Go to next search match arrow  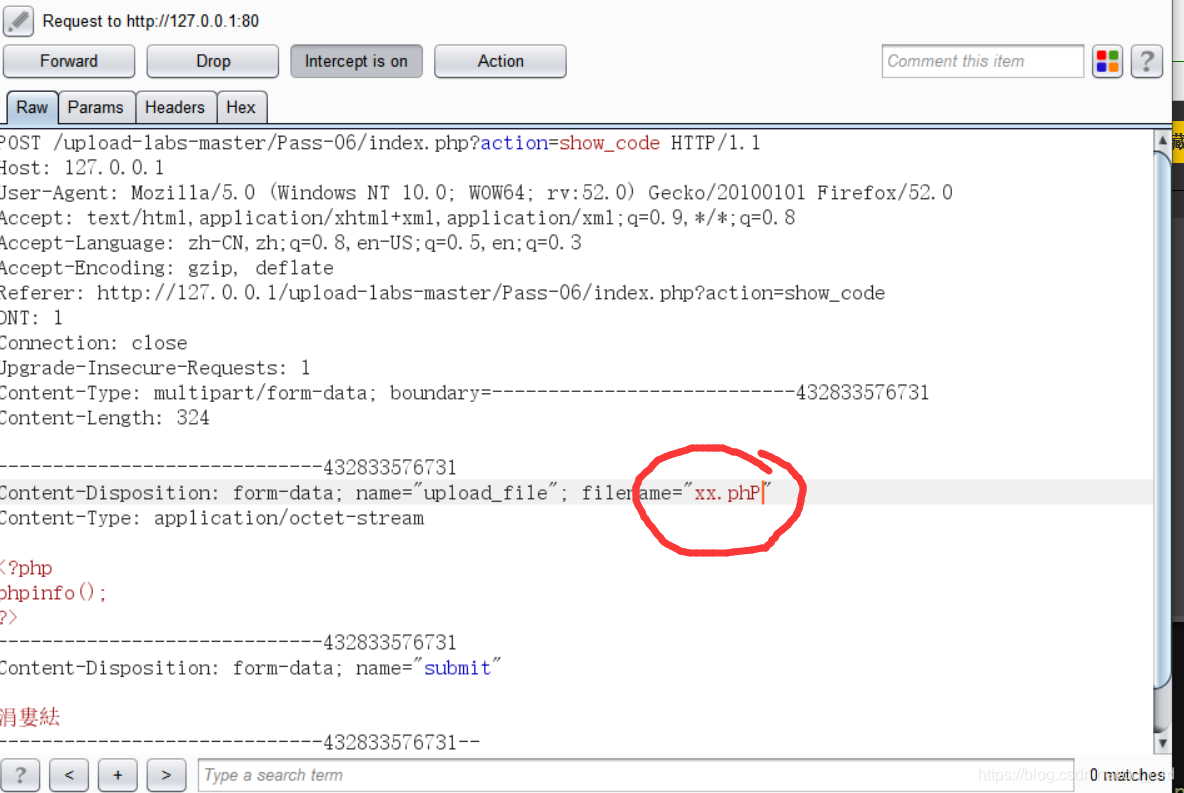tap(166, 775)
